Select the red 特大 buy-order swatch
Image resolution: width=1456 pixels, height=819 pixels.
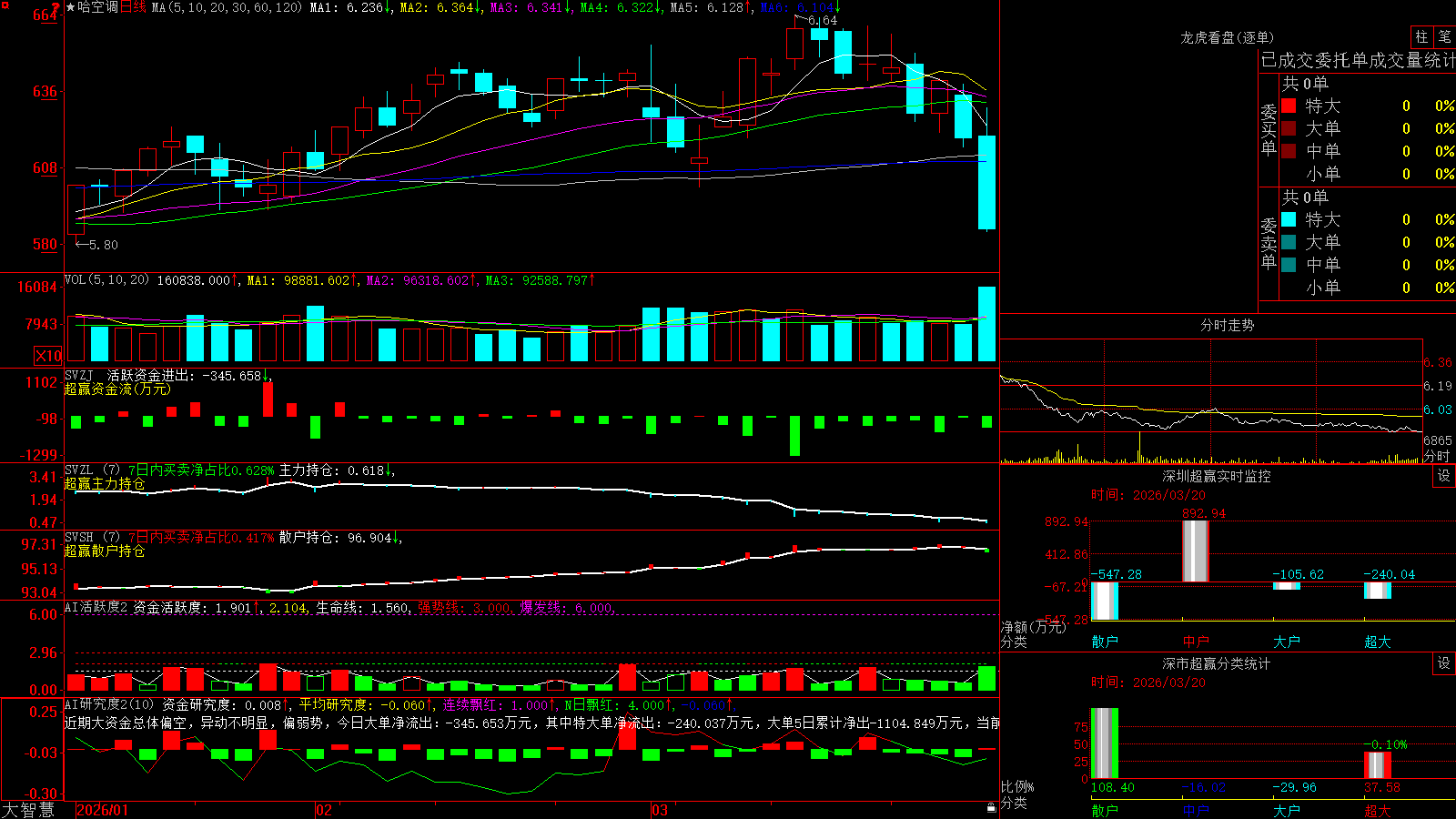pos(1289,106)
